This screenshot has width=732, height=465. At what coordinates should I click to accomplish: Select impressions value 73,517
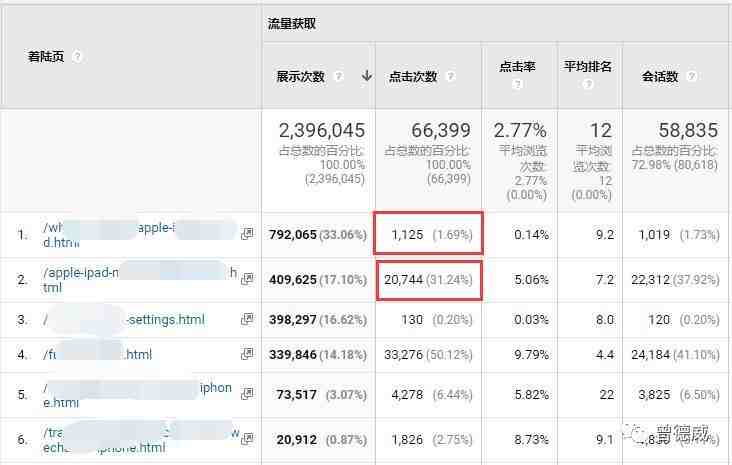coord(296,395)
